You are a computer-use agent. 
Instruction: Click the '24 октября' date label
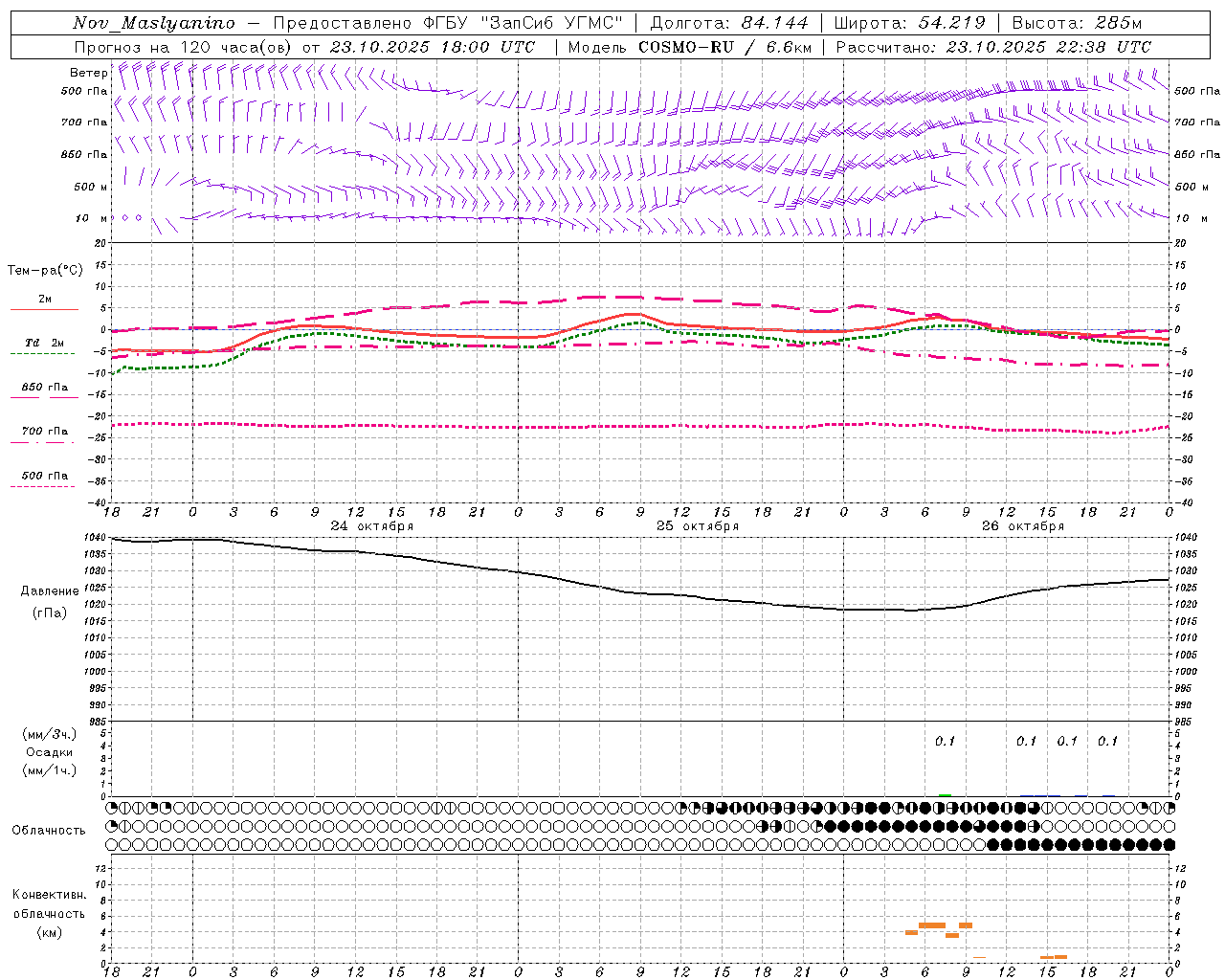(372, 526)
